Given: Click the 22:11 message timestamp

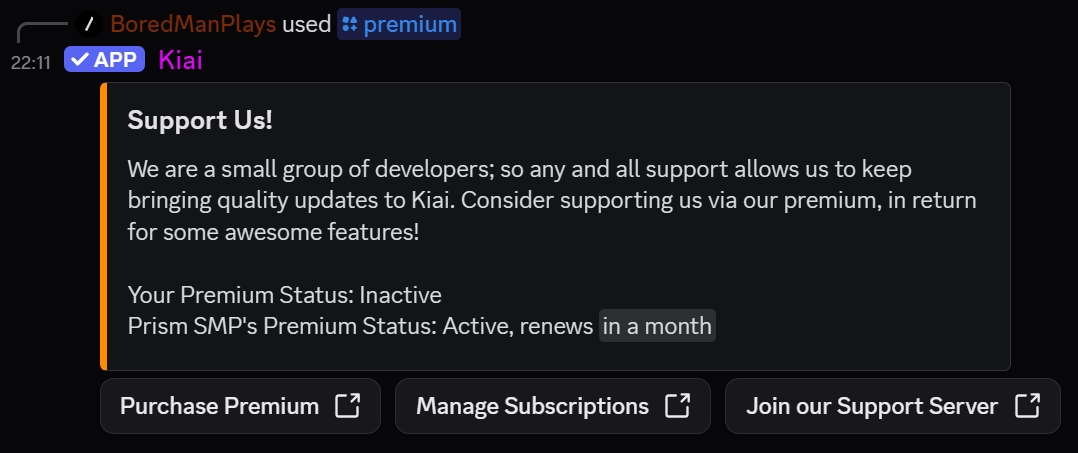Looking at the screenshot, I should click(30, 62).
